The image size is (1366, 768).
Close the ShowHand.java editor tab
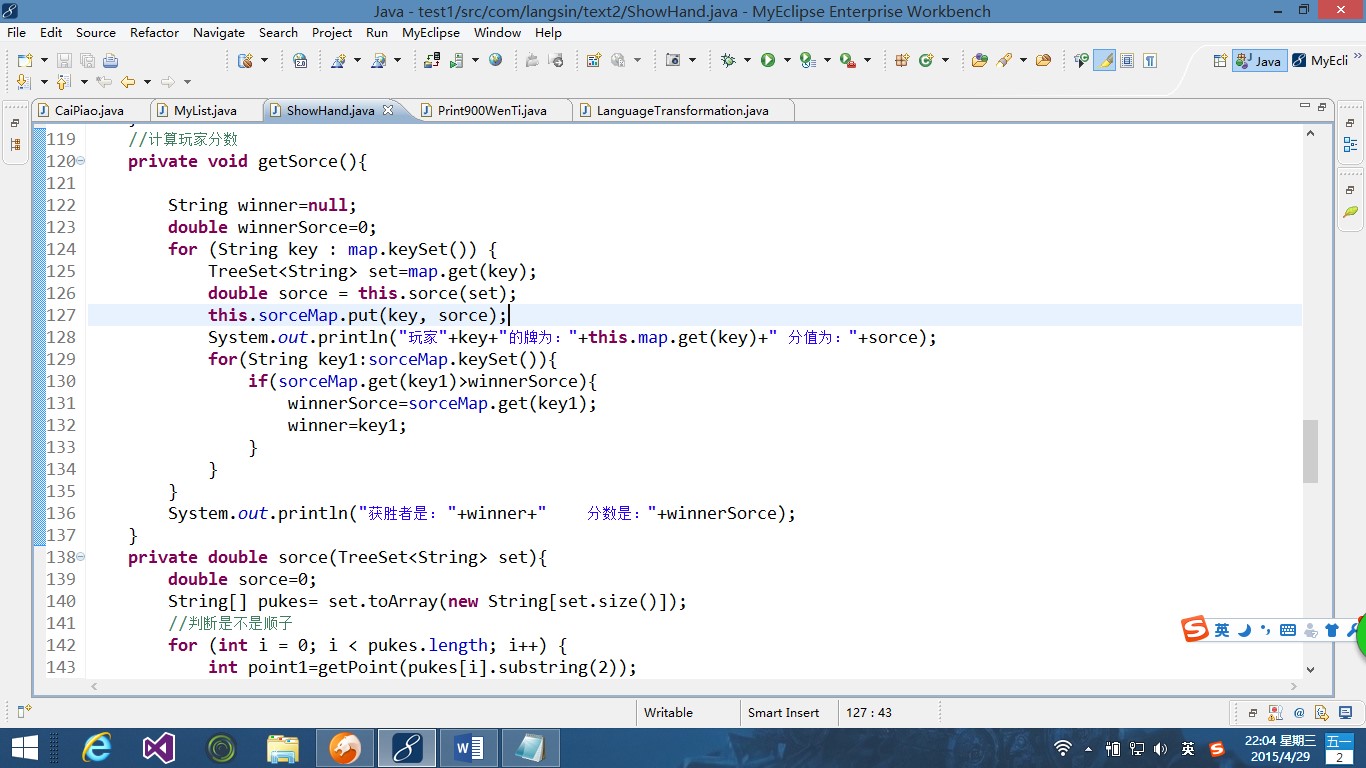point(388,110)
